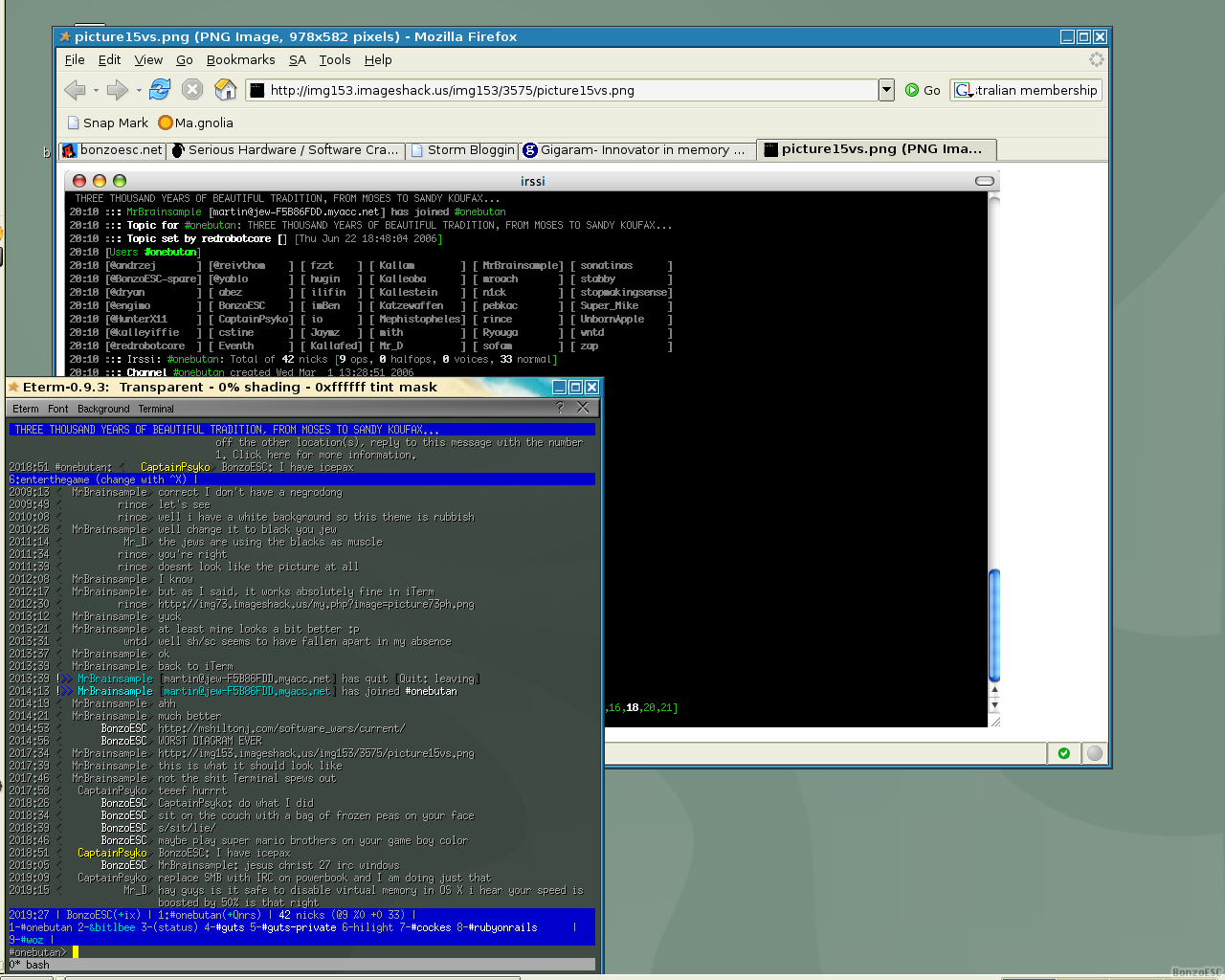Open the SA menu in Firefox
The width and height of the screenshot is (1225, 980).
tap(298, 59)
